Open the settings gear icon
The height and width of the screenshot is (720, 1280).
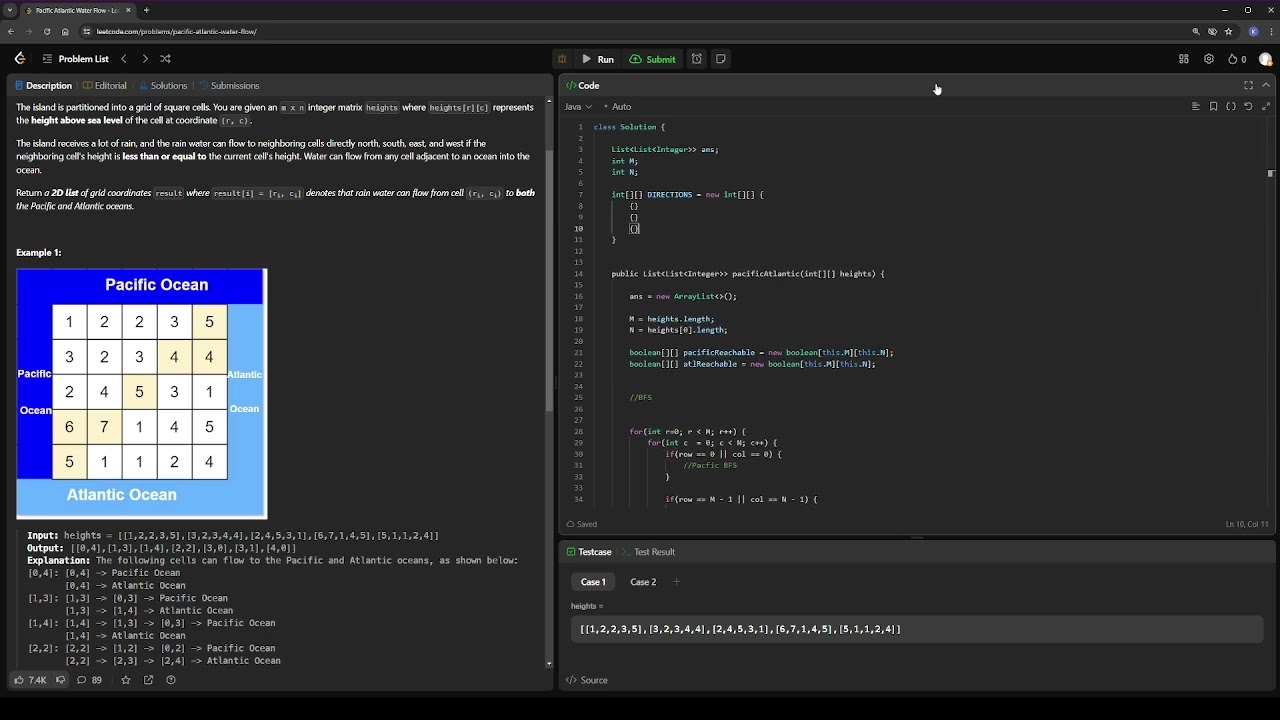click(1209, 59)
